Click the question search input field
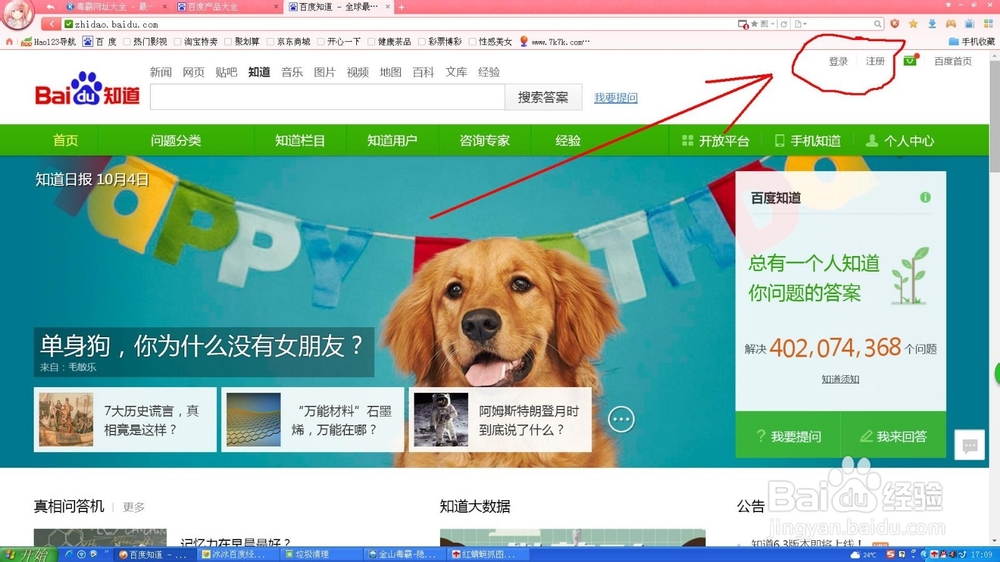Image resolution: width=1000 pixels, height=562 pixels. click(327, 98)
